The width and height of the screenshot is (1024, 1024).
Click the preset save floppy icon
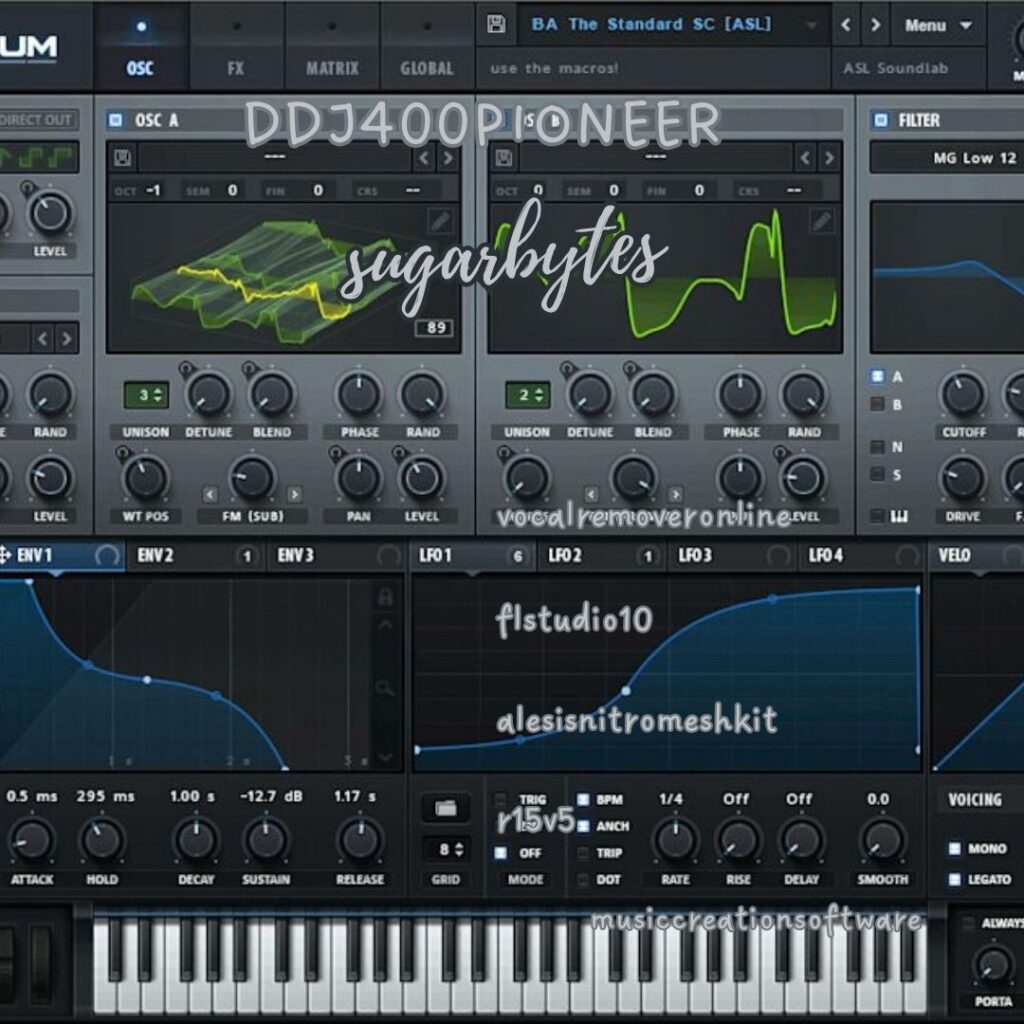[496, 25]
